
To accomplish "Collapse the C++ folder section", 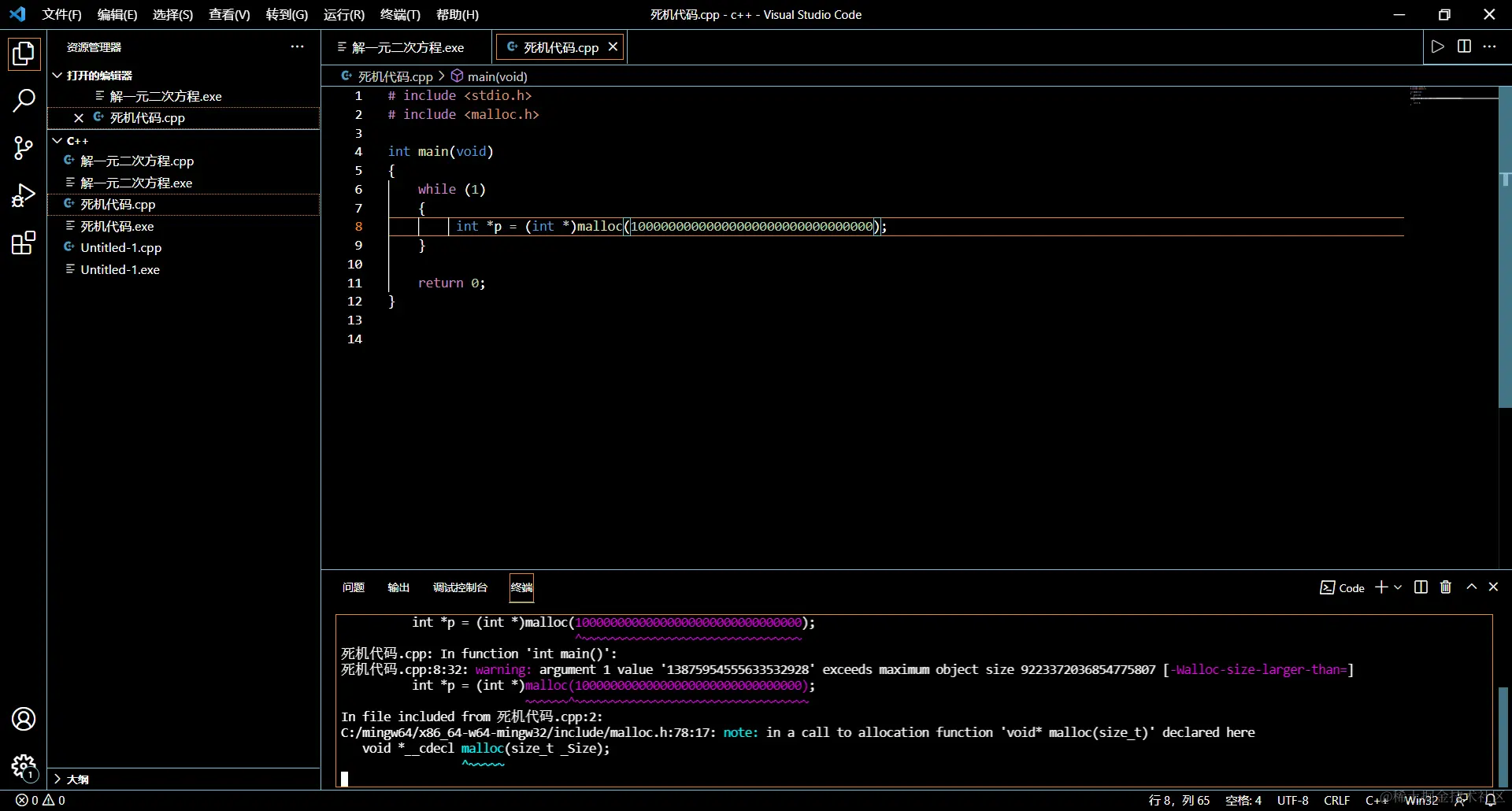I will (x=57, y=141).
